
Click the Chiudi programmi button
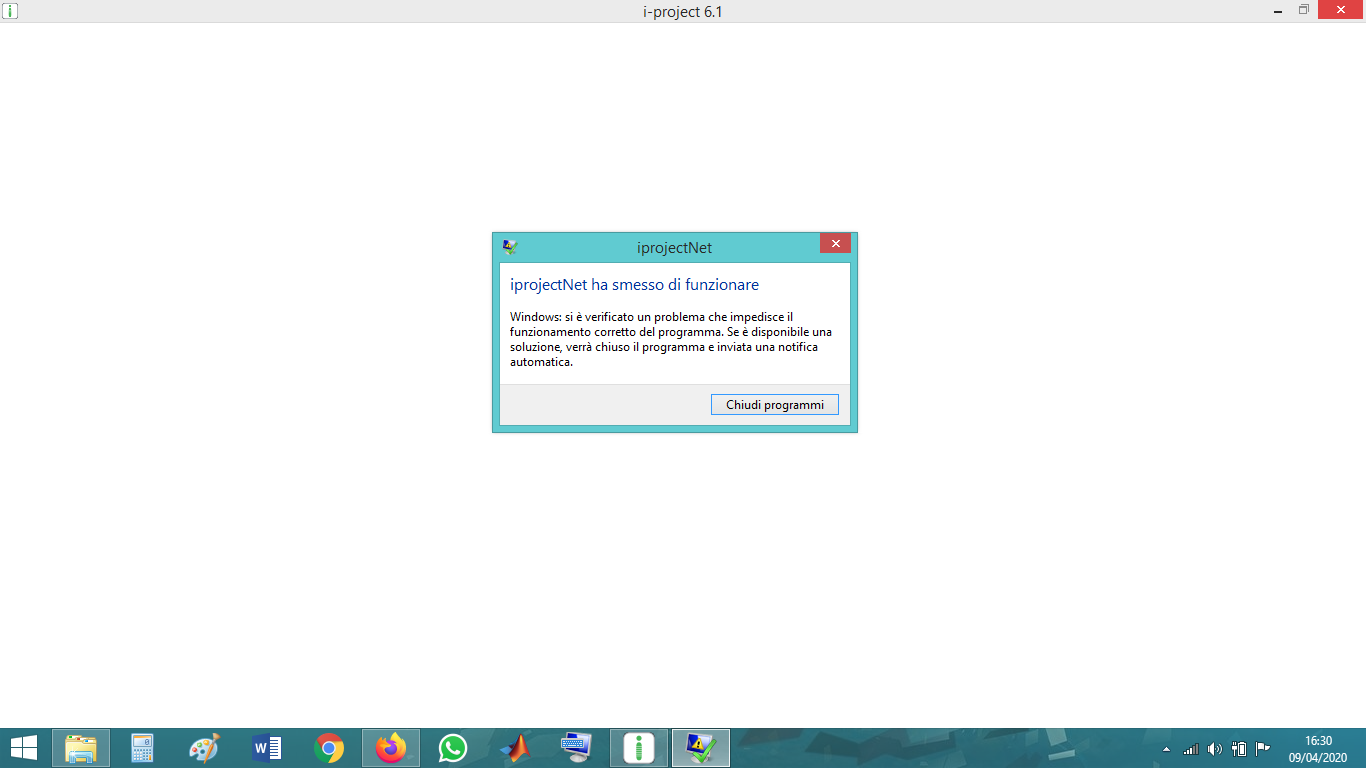pyautogui.click(x=774, y=405)
